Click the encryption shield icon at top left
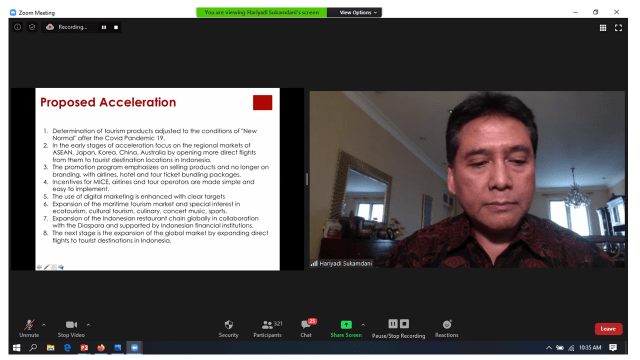Image resolution: width=640 pixels, height=360 pixels. click(32, 27)
